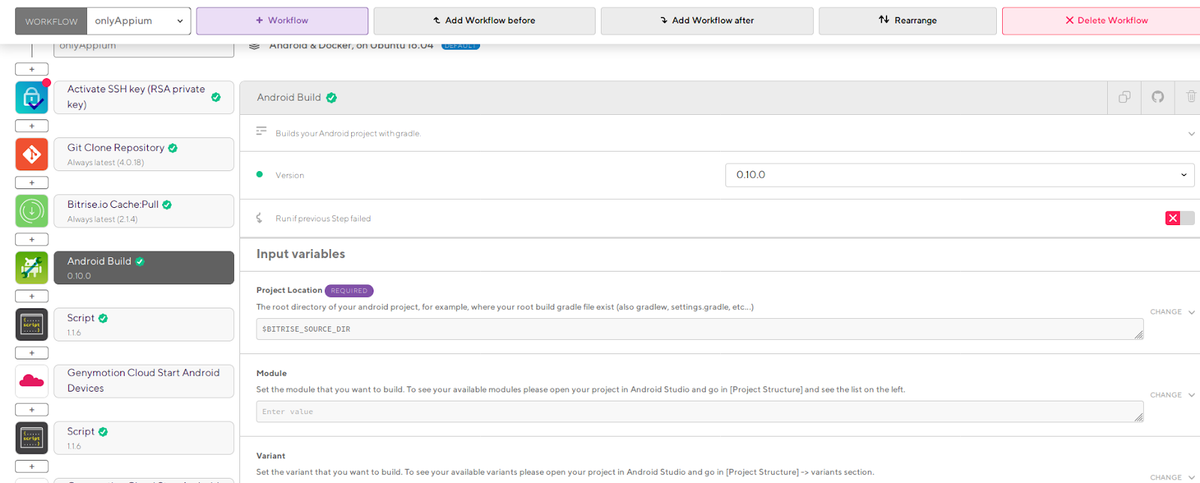Click the Run if previous Step failed icon
The height and width of the screenshot is (483, 1200).
tap(261, 218)
